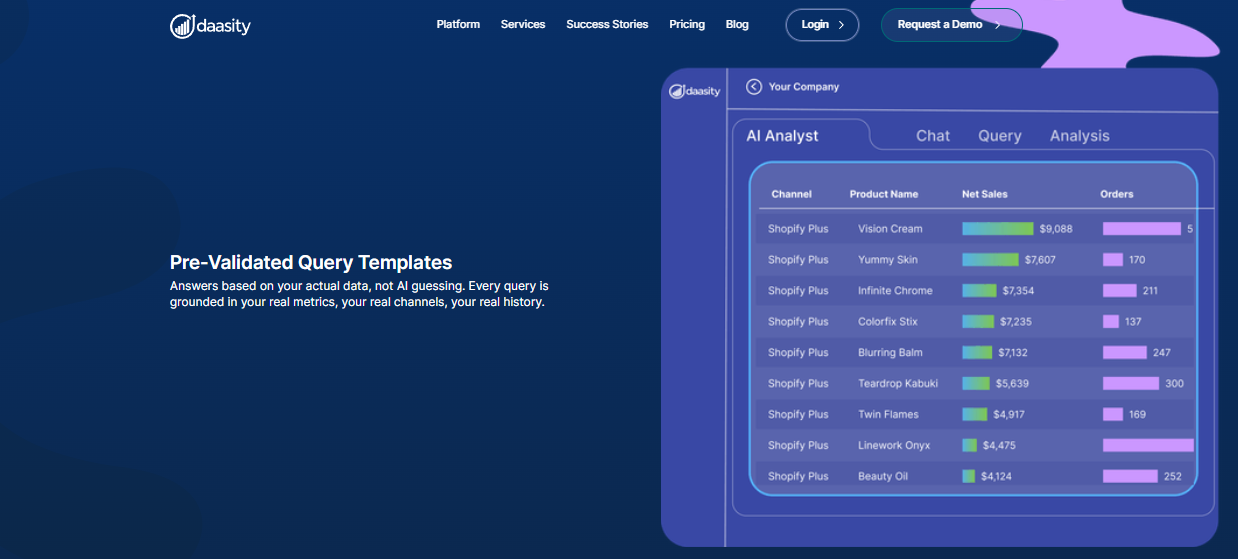
Task: Select the AI Analyst tab
Action: tap(782, 136)
